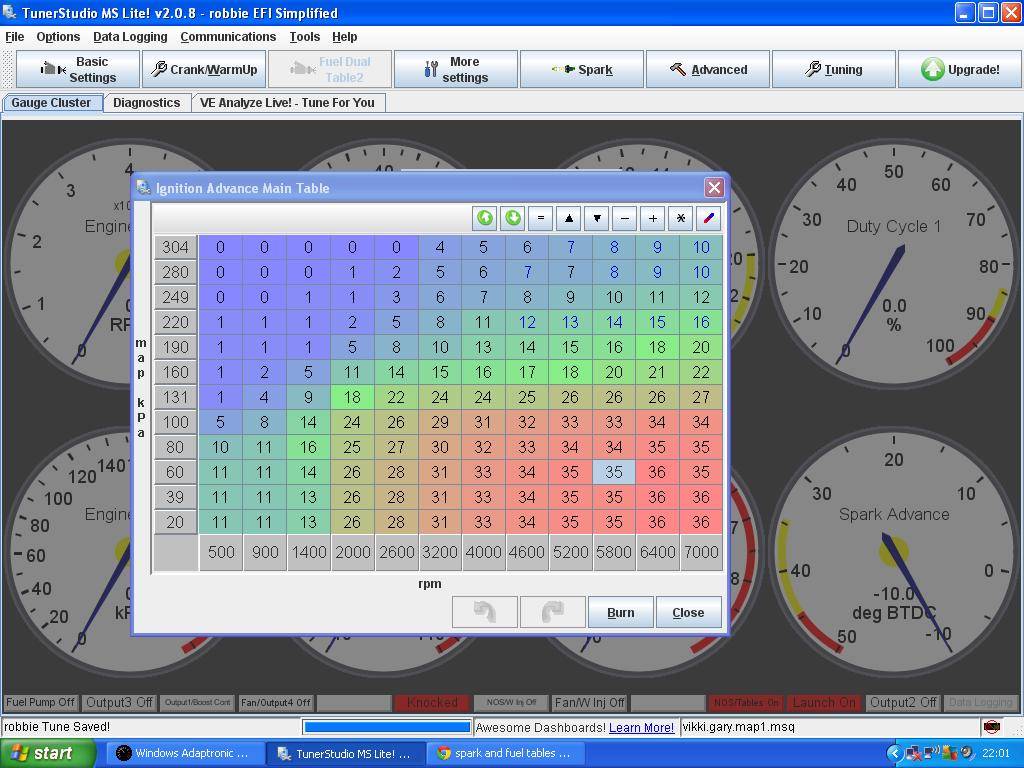
Task: Click the Duty Cycle 1 gauge
Action: point(893,264)
